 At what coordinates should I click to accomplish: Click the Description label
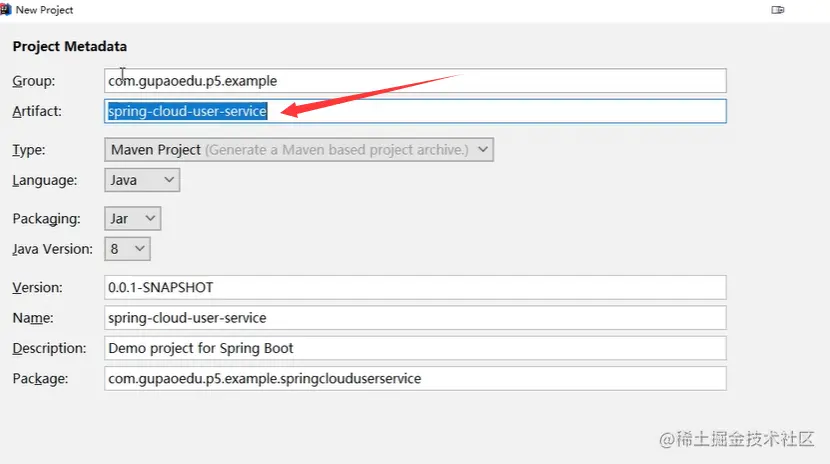pyautogui.click(x=49, y=348)
